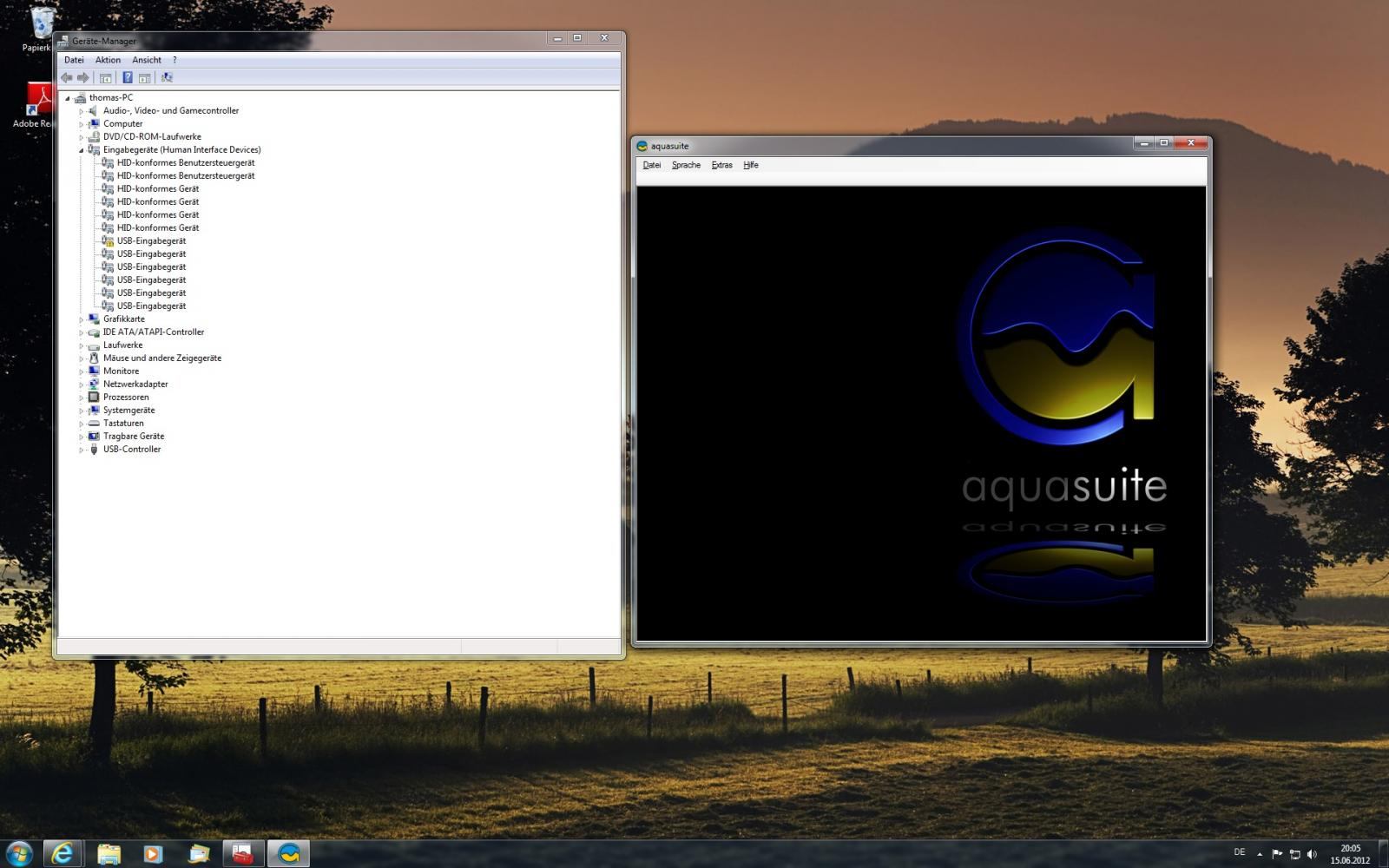Select the Tragbare Geräte entry

click(134, 436)
